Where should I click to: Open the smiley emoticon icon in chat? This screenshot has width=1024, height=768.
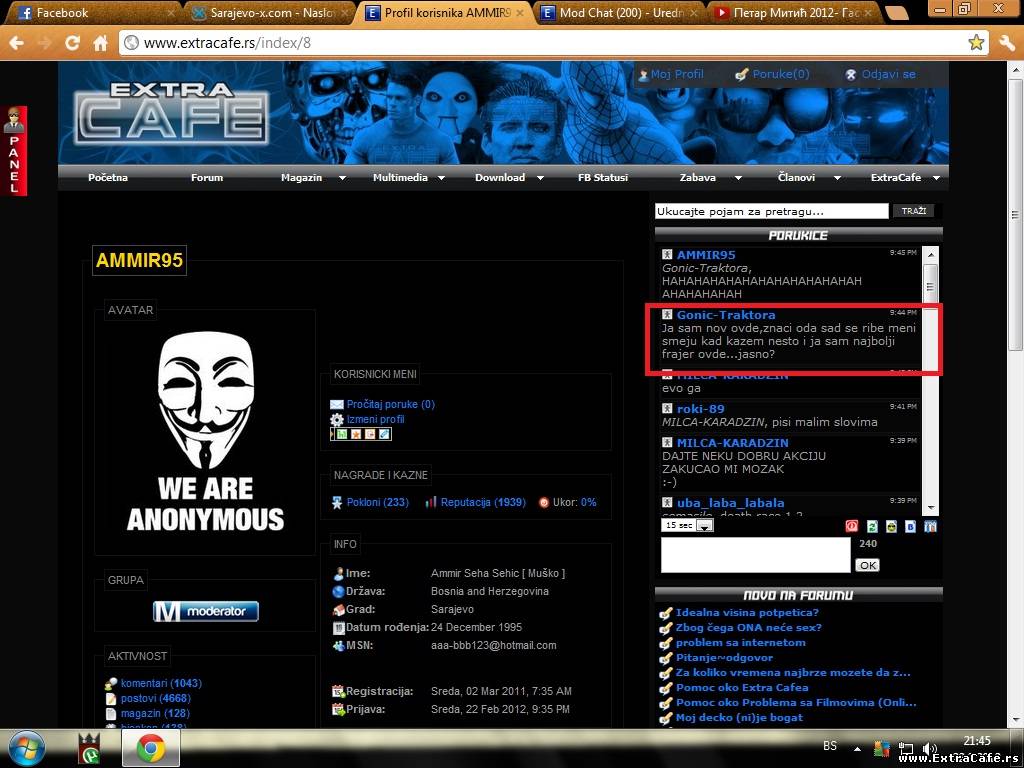click(x=891, y=526)
